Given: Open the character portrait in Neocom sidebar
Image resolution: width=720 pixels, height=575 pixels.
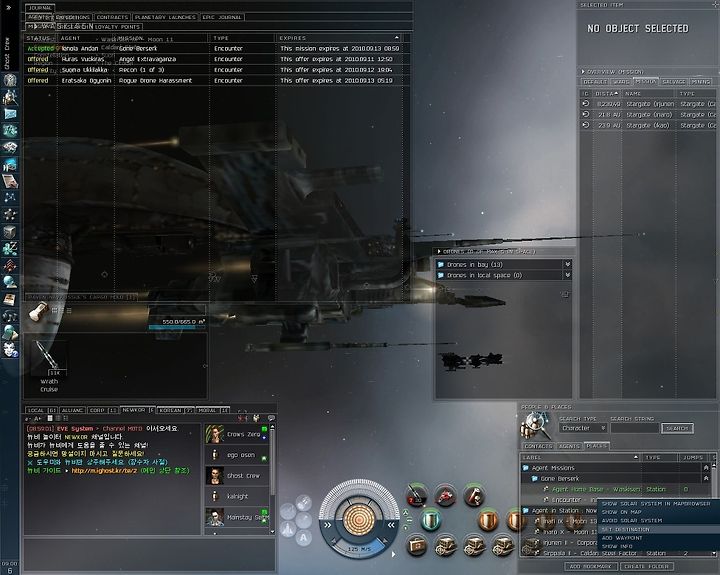Looking at the screenshot, I should pyautogui.click(x=10, y=80).
